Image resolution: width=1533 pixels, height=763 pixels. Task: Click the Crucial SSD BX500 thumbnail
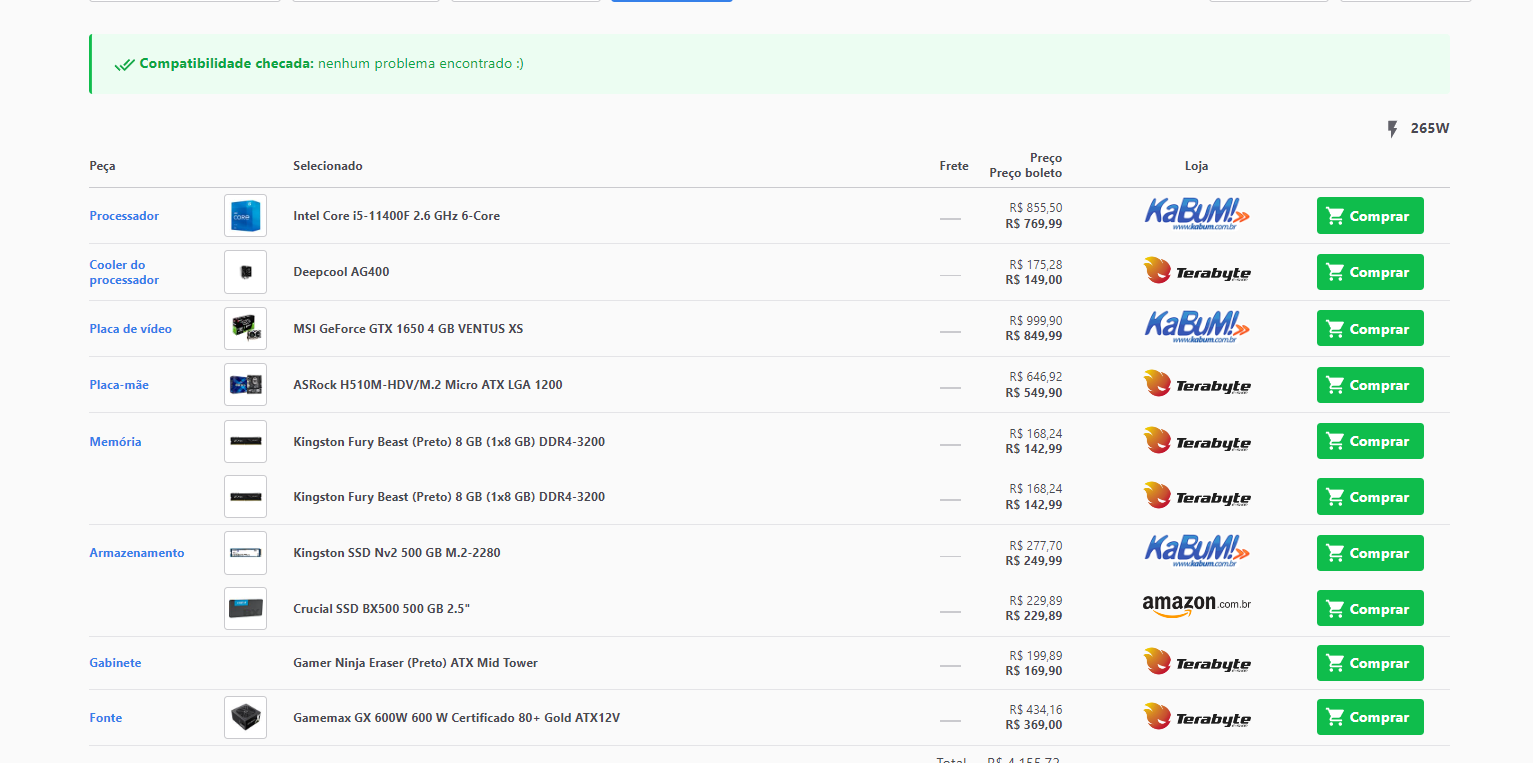point(245,609)
